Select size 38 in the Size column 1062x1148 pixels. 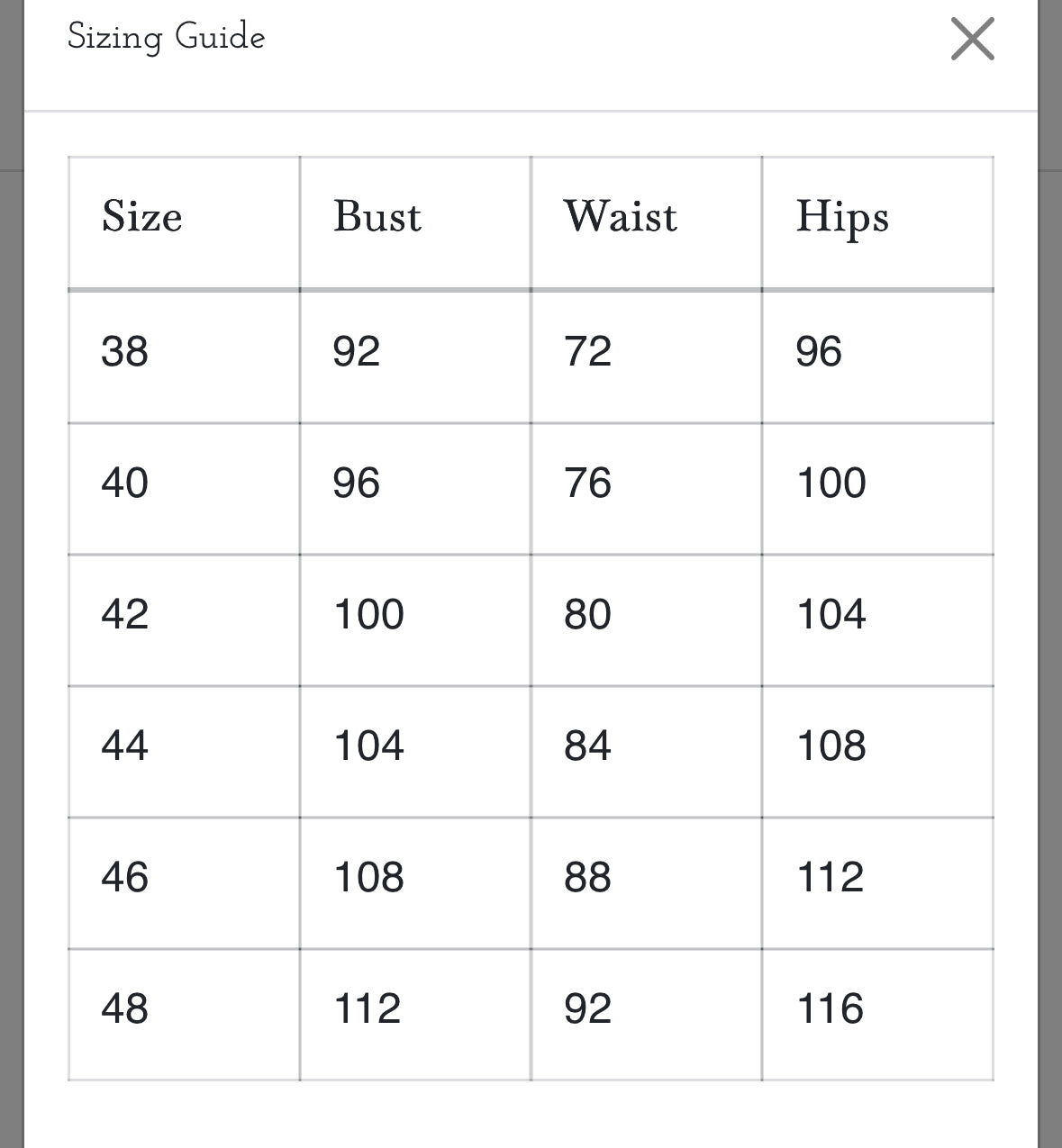[125, 351]
